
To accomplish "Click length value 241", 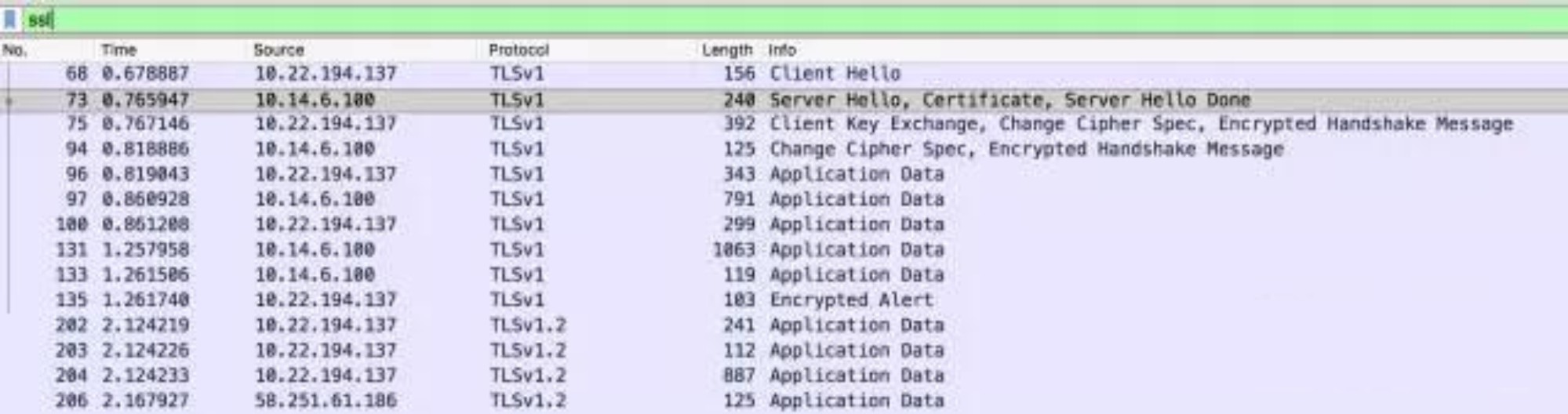I will tap(739, 325).
